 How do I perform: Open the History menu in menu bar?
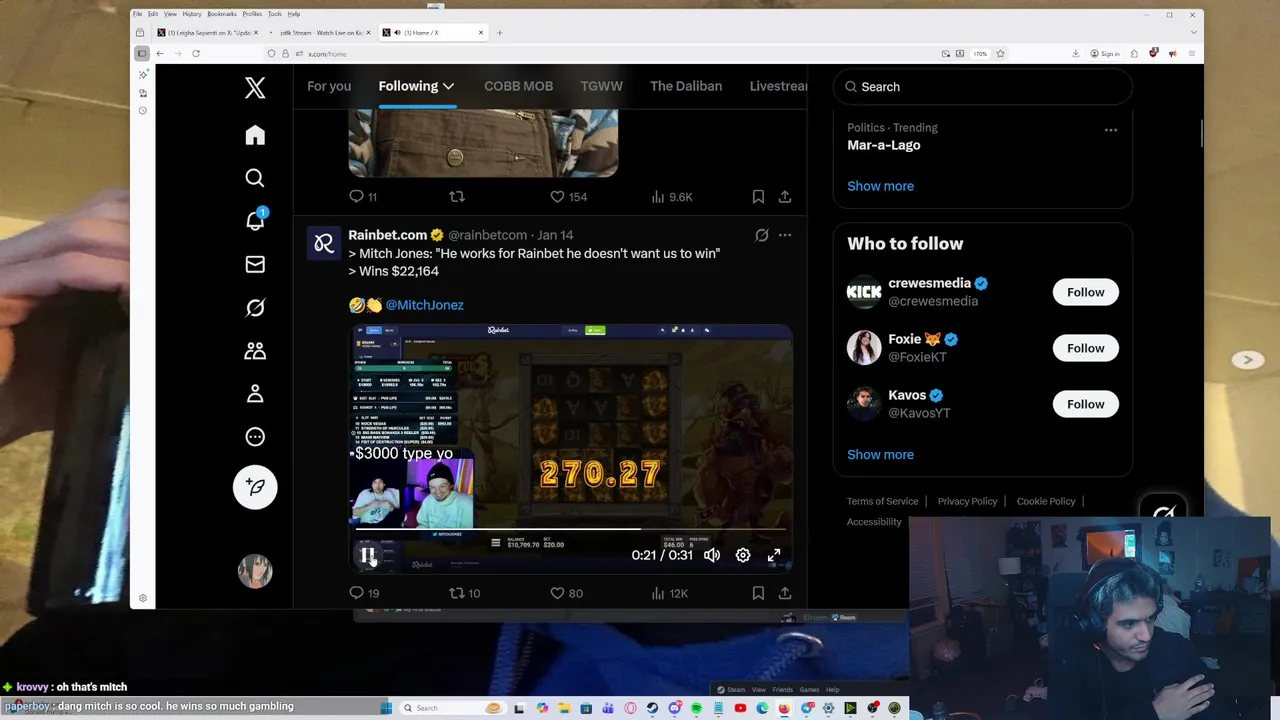pos(192,14)
